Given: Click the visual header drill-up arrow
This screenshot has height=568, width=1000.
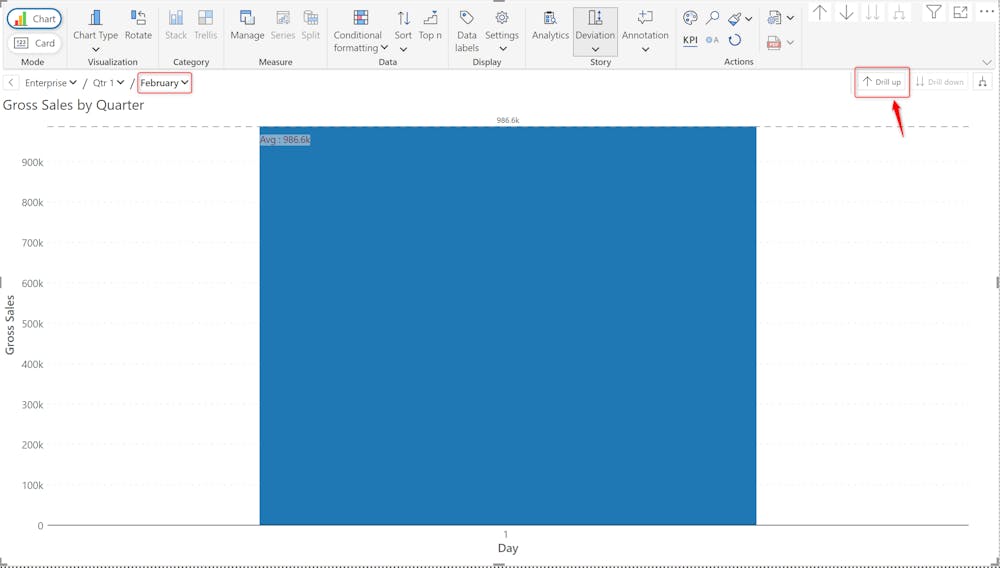Looking at the screenshot, I should [820, 12].
